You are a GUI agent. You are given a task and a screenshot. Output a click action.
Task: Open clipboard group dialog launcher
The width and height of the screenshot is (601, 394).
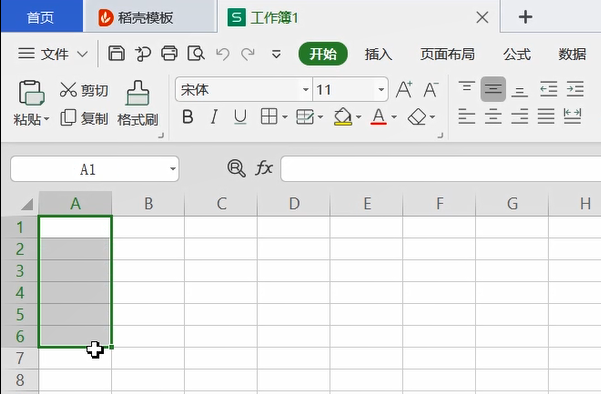(161, 135)
